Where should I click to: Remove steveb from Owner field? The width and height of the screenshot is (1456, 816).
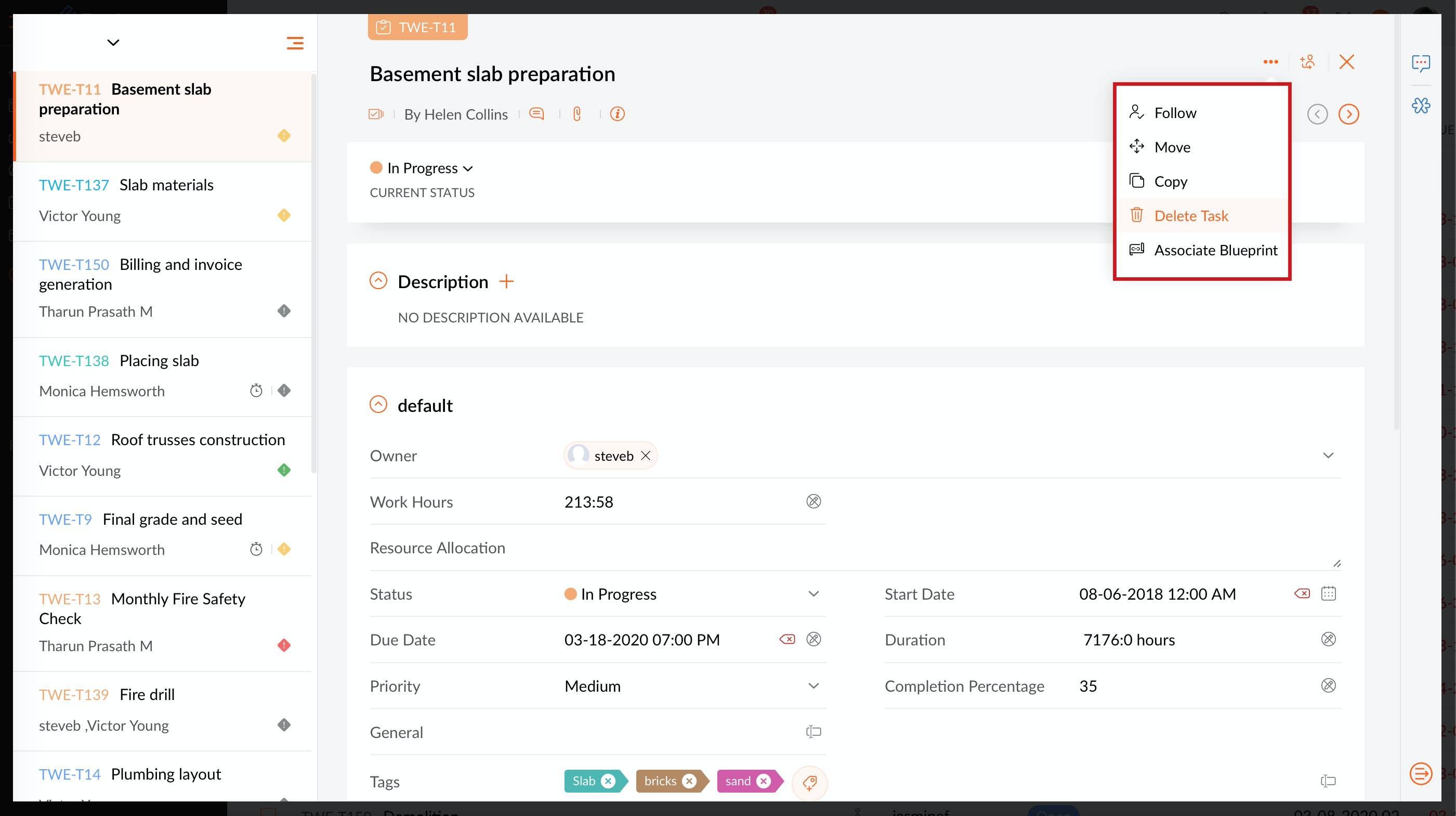pyautogui.click(x=646, y=456)
